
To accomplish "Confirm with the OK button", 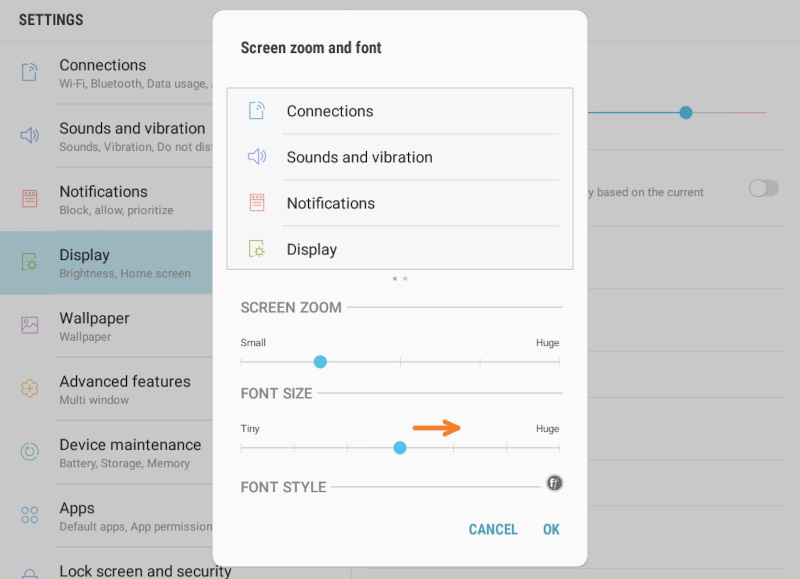I will coord(551,529).
